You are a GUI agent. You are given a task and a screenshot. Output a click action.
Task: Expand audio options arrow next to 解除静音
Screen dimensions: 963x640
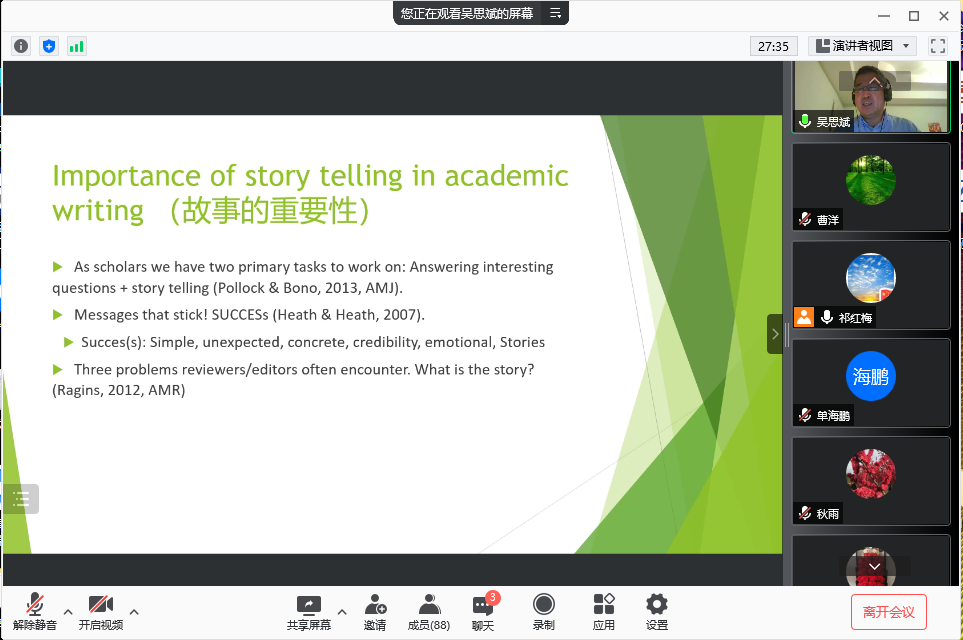[x=68, y=612]
